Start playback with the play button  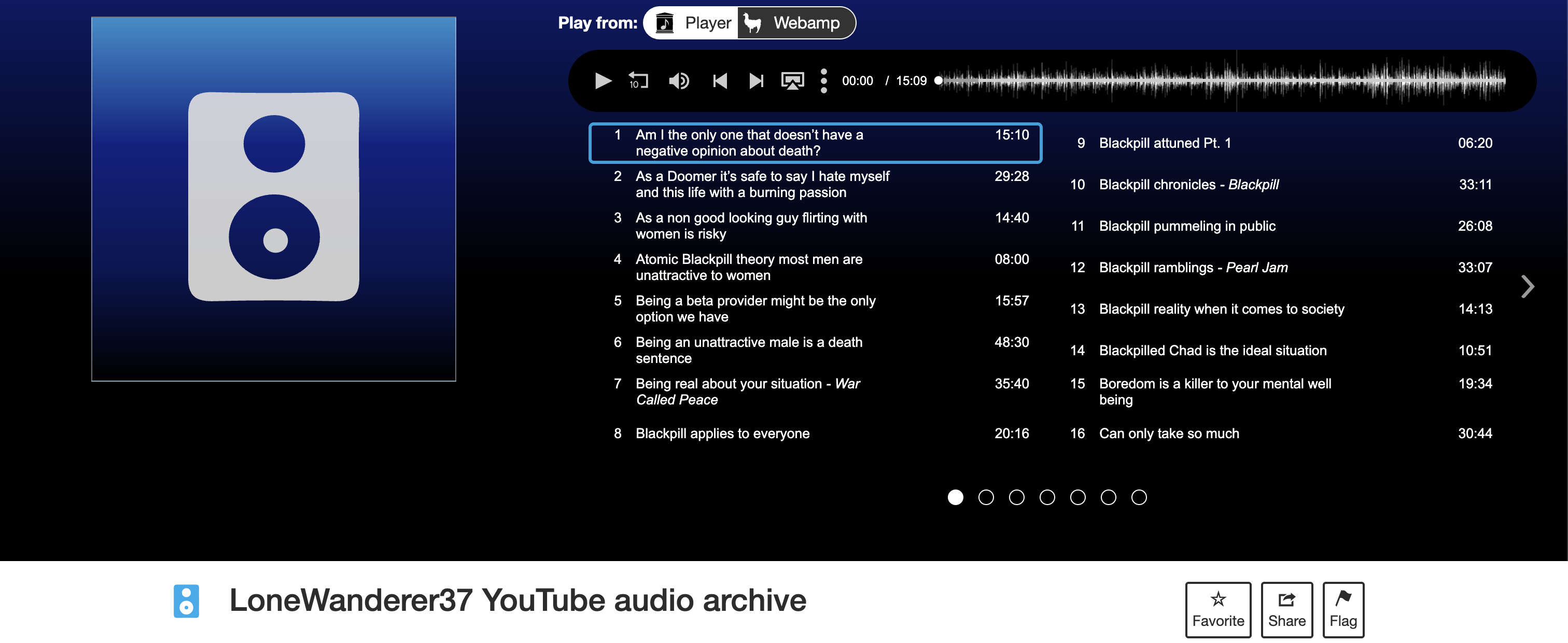point(603,81)
